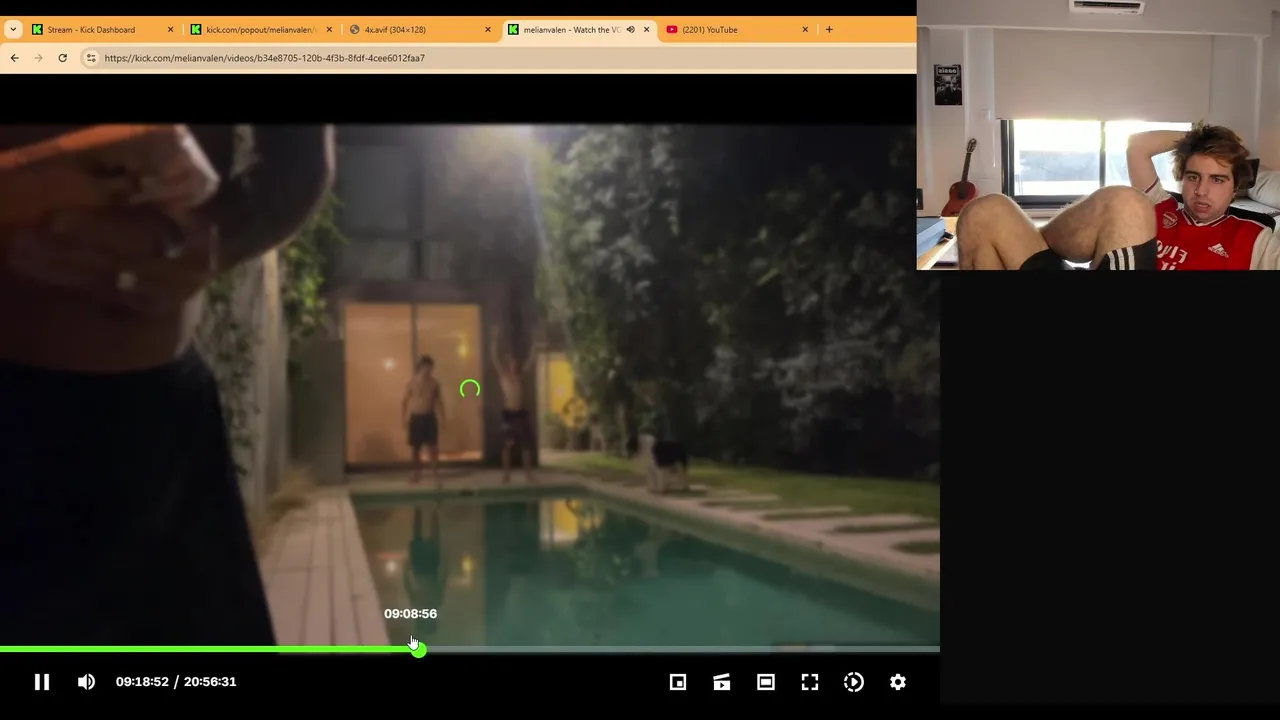Screen dimensions: 1280x720
Task: Mute the melianvalen tab using its audio icon
Action: coord(630,30)
